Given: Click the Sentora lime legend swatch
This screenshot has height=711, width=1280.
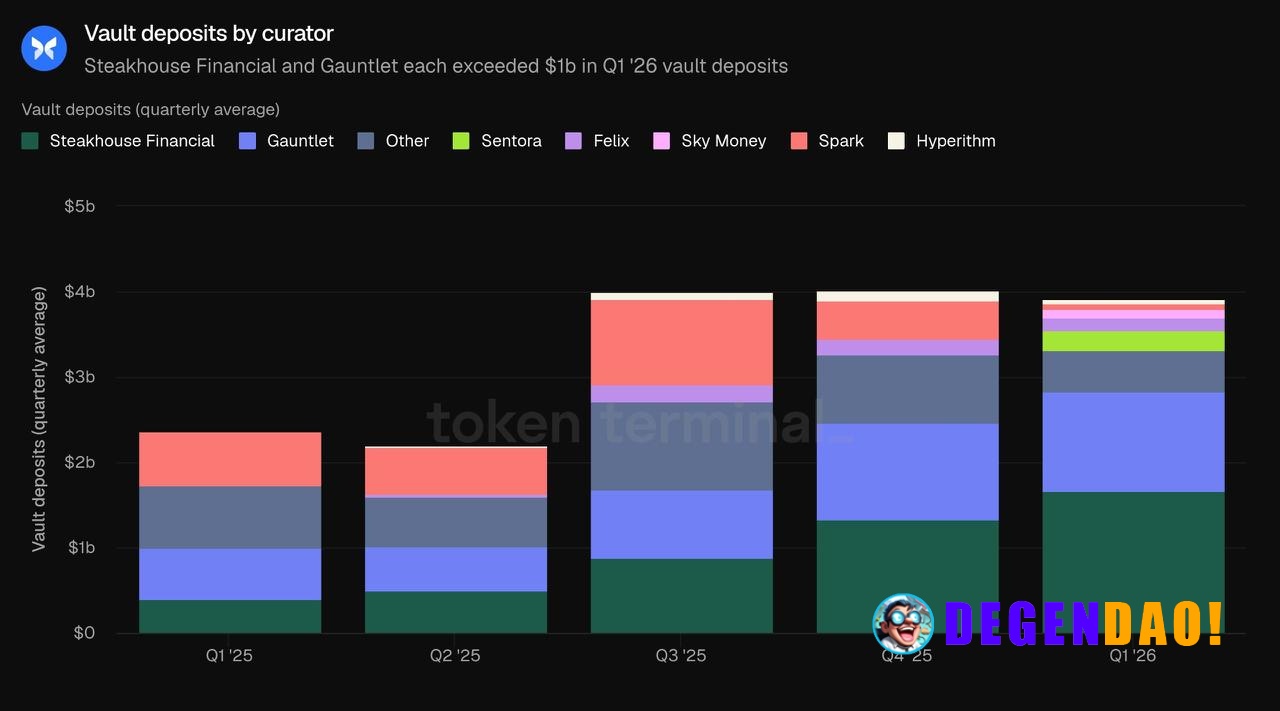Looking at the screenshot, I should click(x=461, y=141).
